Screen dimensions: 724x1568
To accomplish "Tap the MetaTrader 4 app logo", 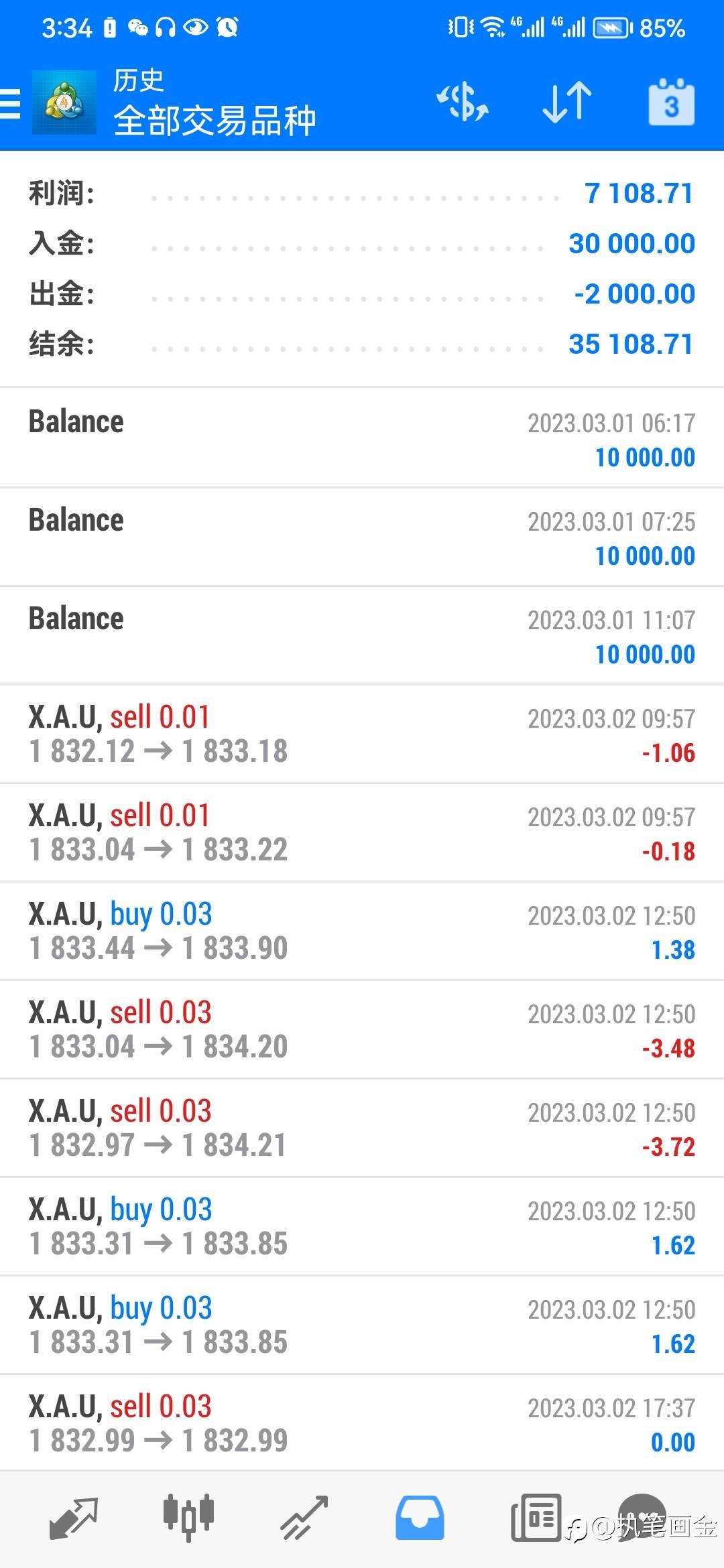I will point(64,103).
